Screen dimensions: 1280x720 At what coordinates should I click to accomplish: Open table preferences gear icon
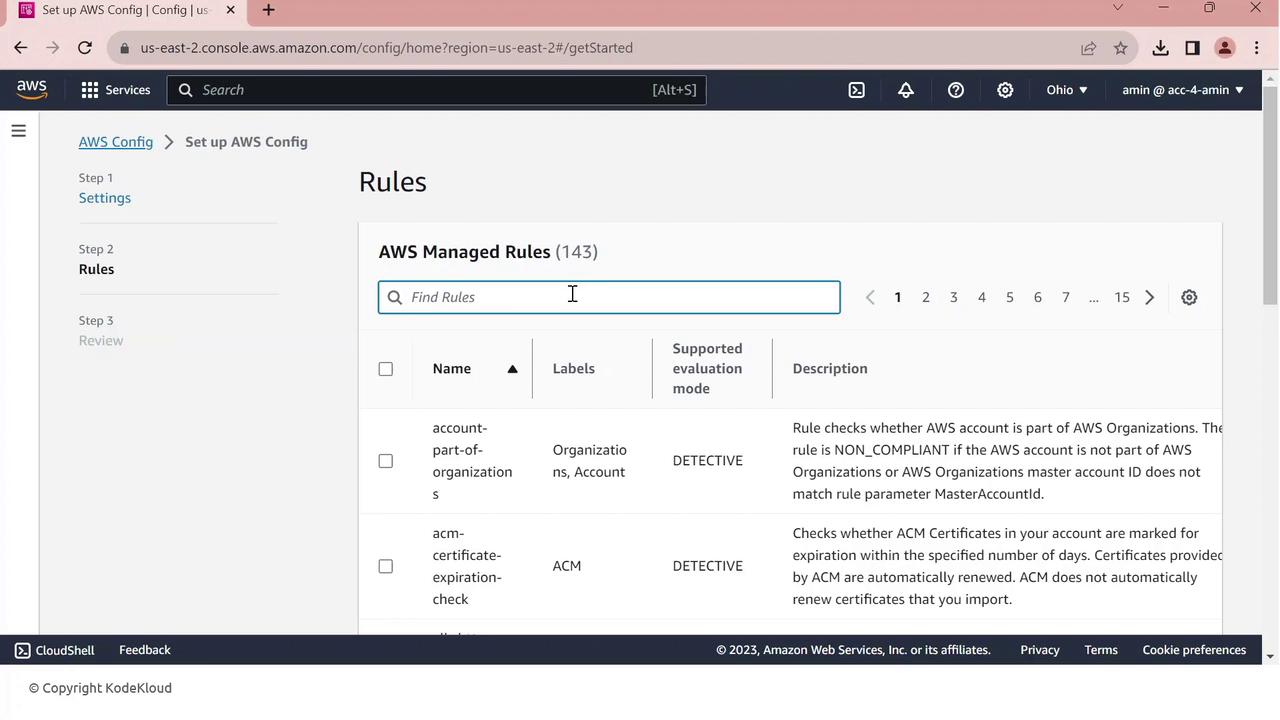tap(1189, 297)
